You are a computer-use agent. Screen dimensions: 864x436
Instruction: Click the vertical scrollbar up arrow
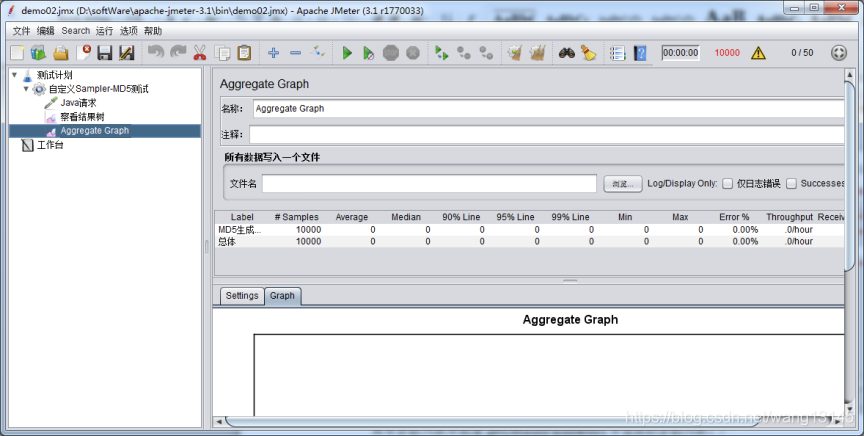click(x=849, y=74)
